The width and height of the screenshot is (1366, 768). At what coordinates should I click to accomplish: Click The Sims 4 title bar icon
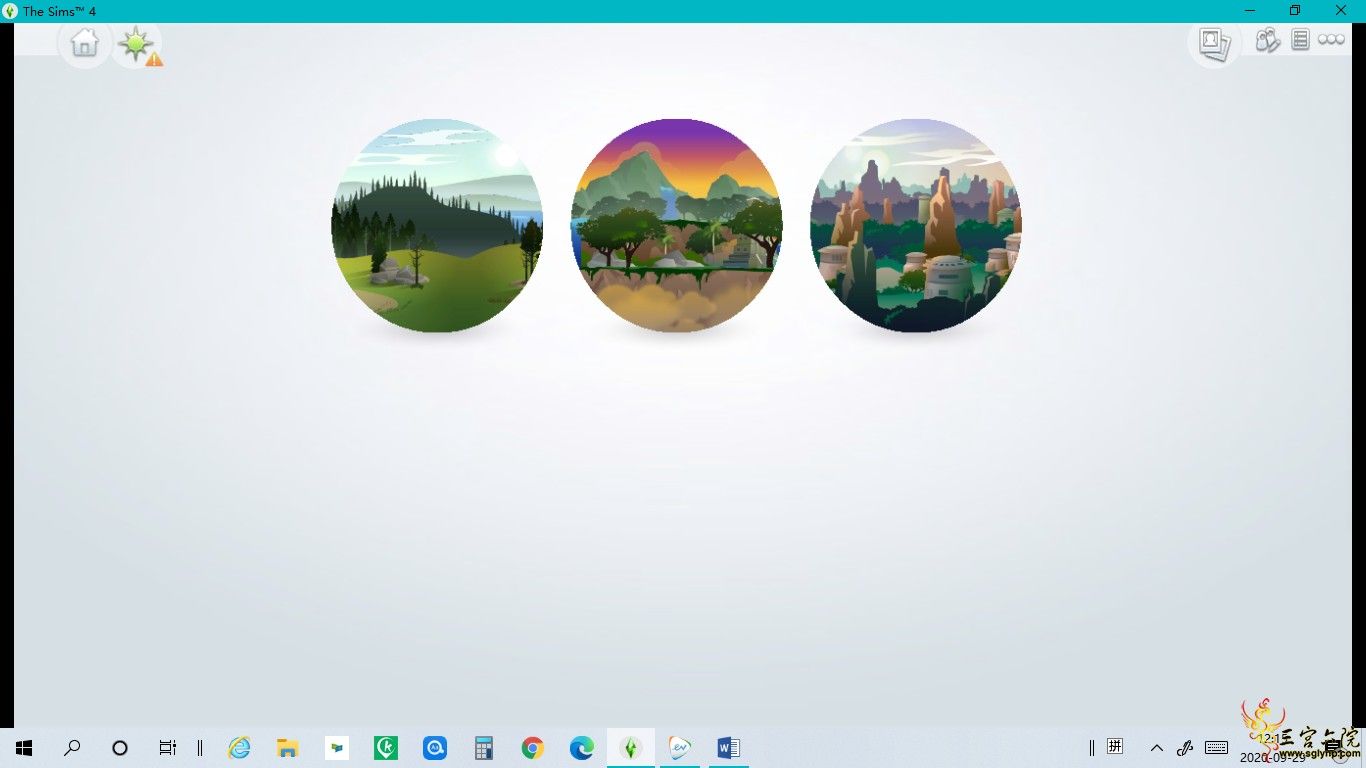(10, 11)
